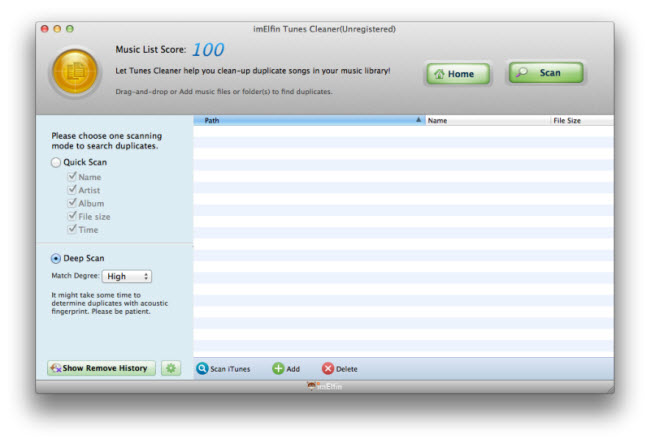Click the 'Music List Score:' label
This screenshot has width=650, height=443.
[151, 50]
